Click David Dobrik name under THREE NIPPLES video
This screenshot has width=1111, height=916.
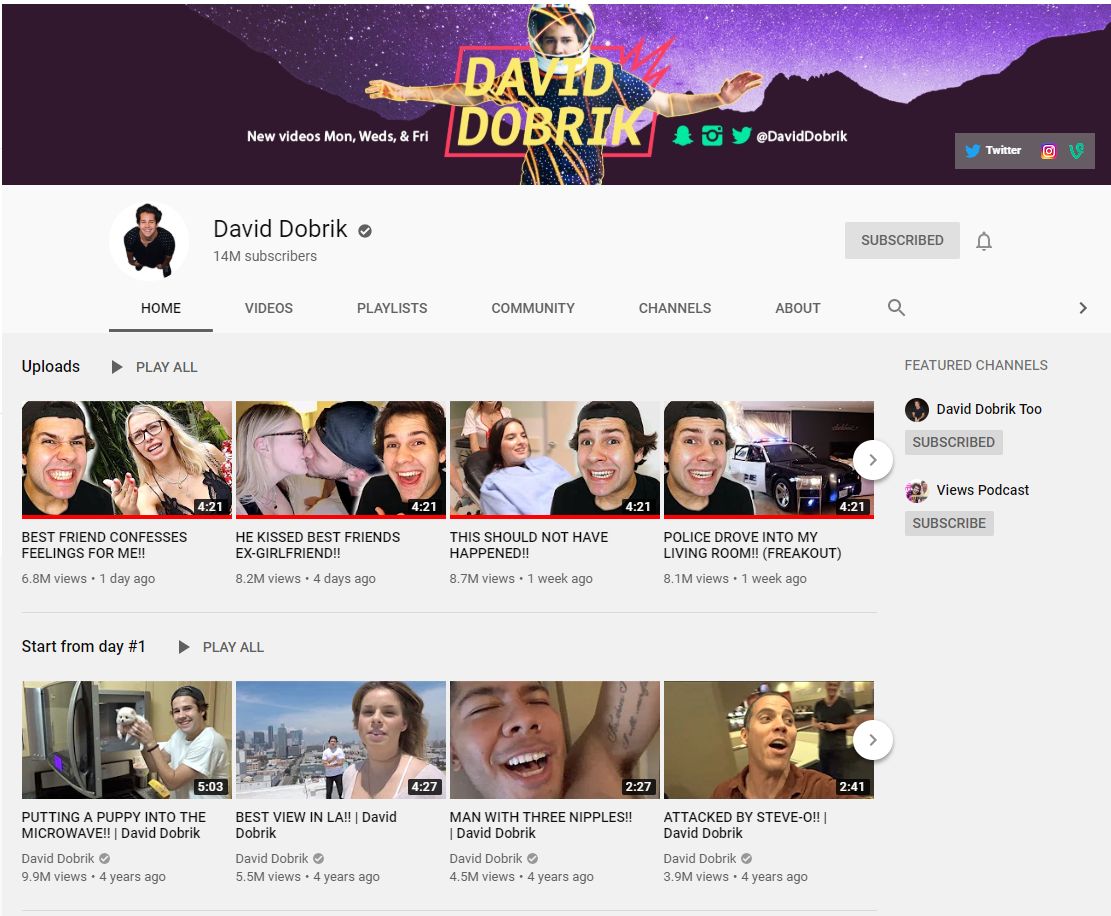[485, 858]
